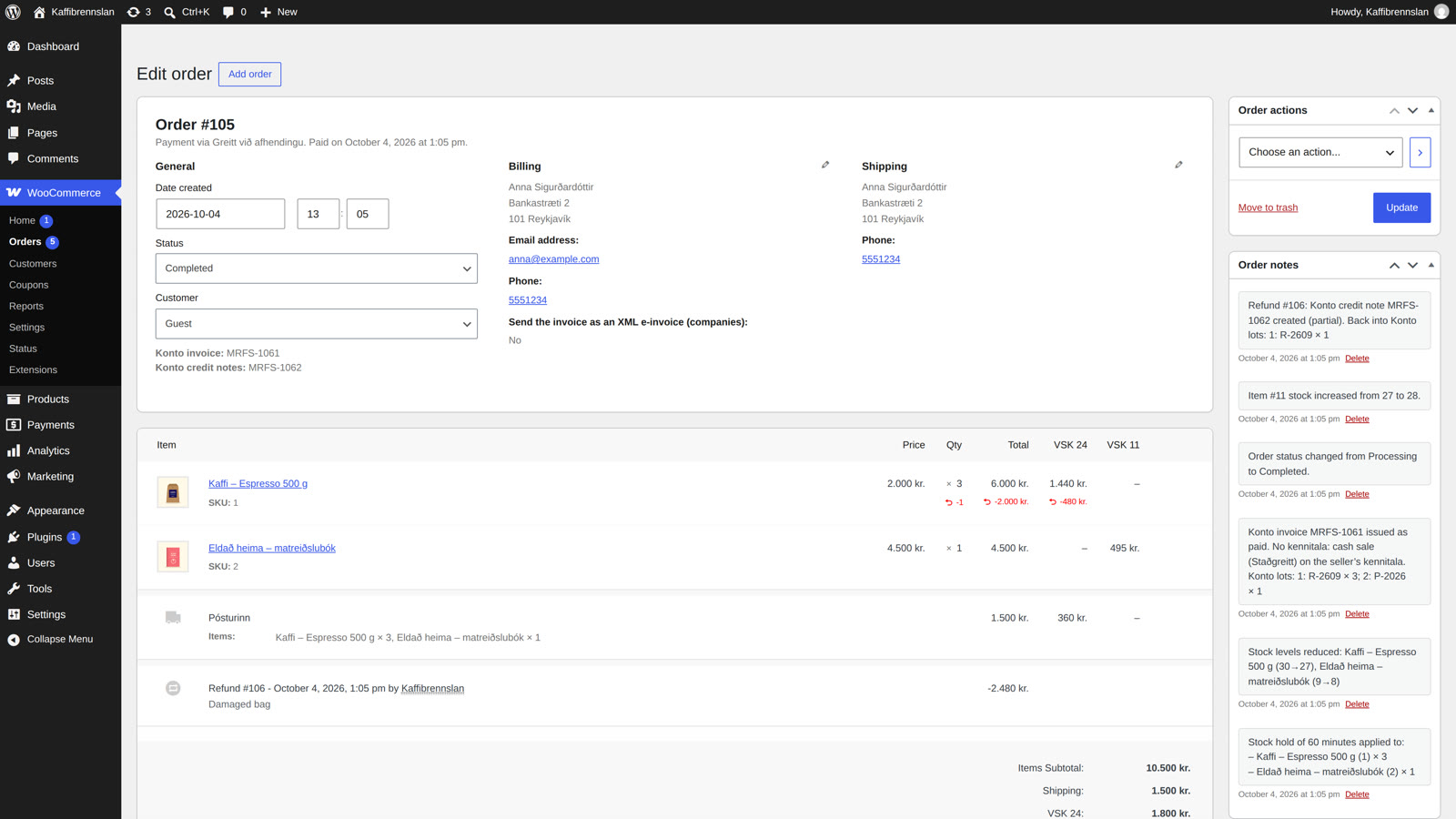This screenshot has height=819, width=1456.
Task: Click the New plus item in admin bar
Action: (278, 12)
